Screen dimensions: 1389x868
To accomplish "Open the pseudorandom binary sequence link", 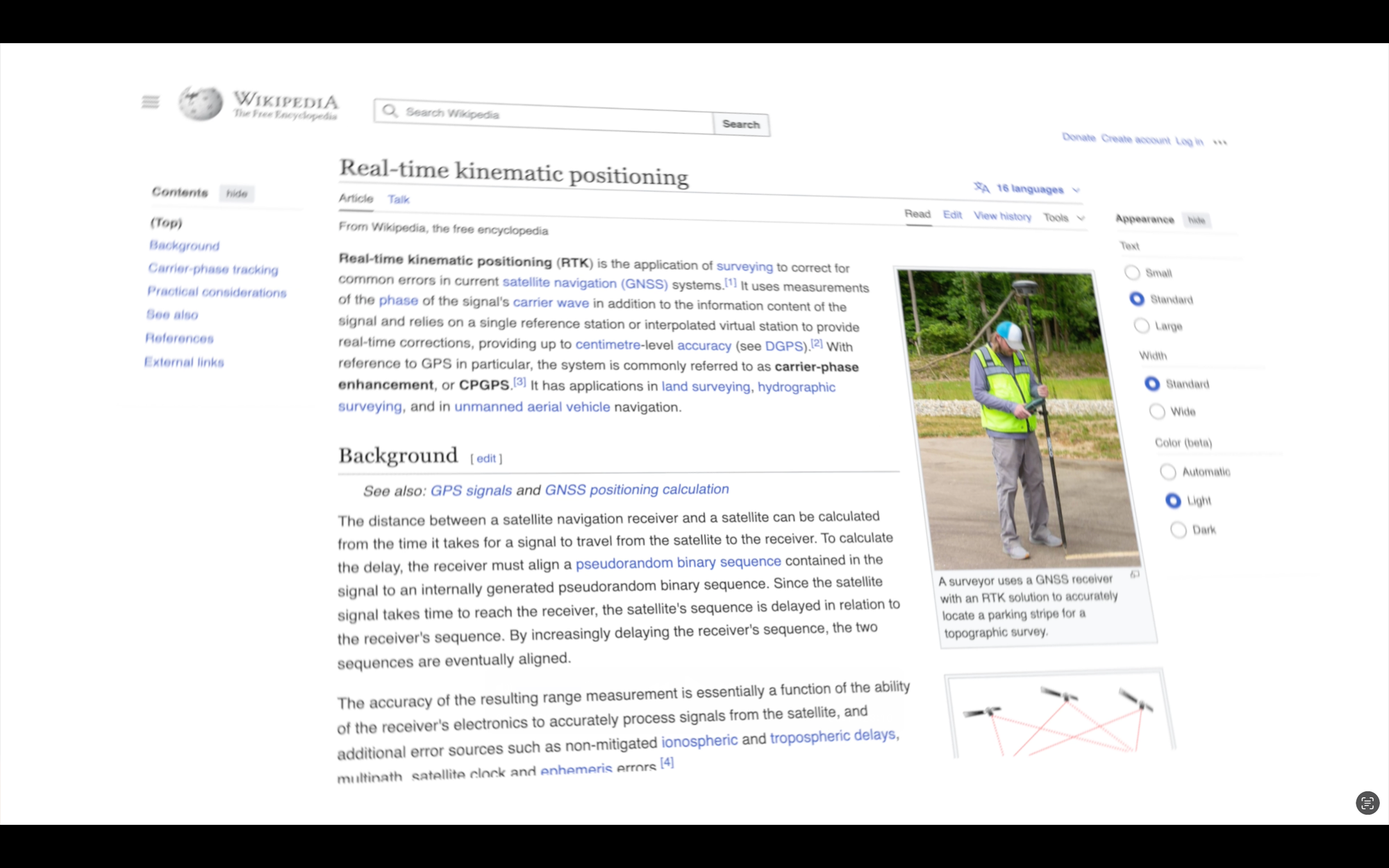I will tap(679, 562).
